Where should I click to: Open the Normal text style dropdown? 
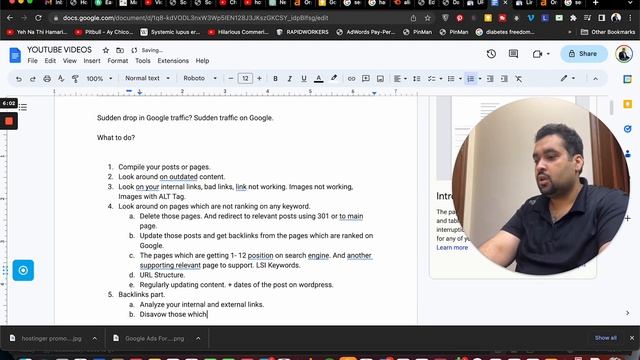pyautogui.click(x=147, y=78)
